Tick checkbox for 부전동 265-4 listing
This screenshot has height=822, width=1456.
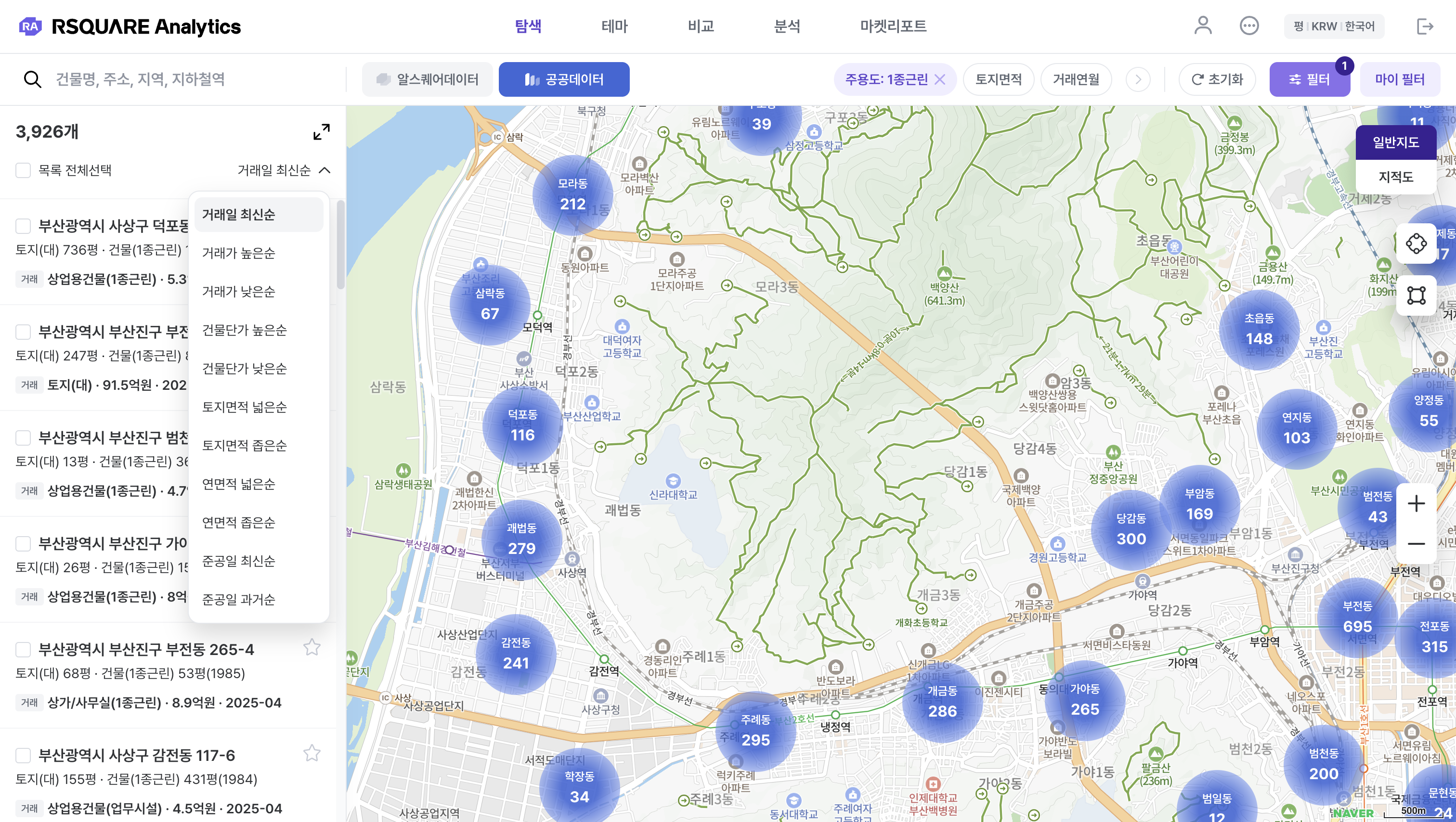(23, 650)
